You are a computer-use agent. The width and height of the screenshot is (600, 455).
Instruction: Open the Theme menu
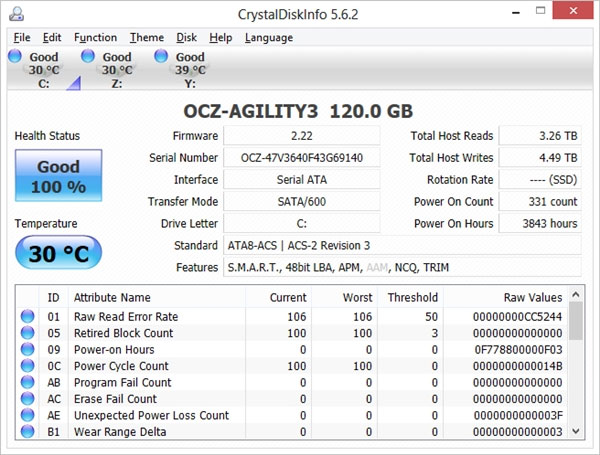pos(148,38)
